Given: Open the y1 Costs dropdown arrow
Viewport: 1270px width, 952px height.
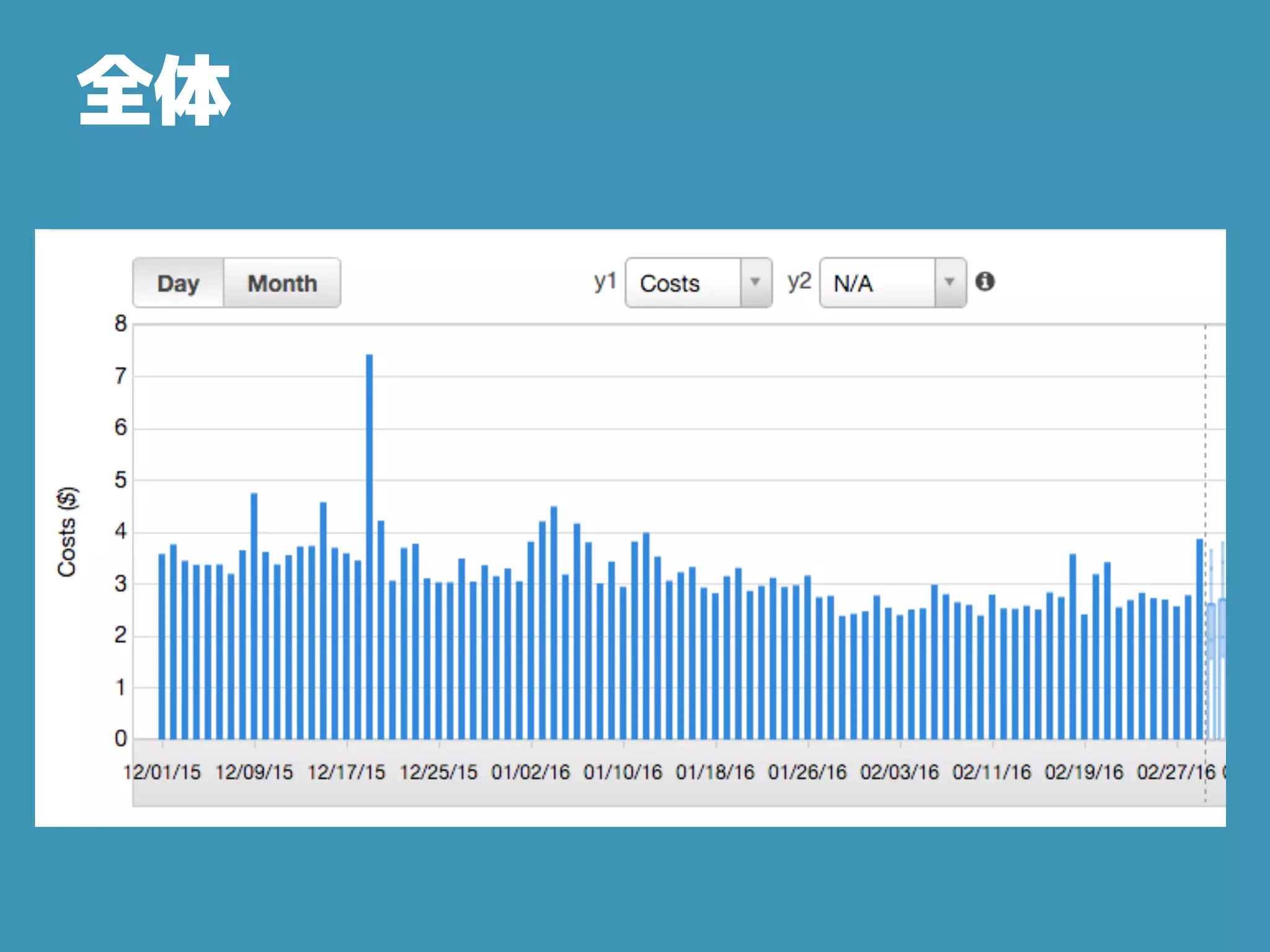Looking at the screenshot, I should click(755, 283).
